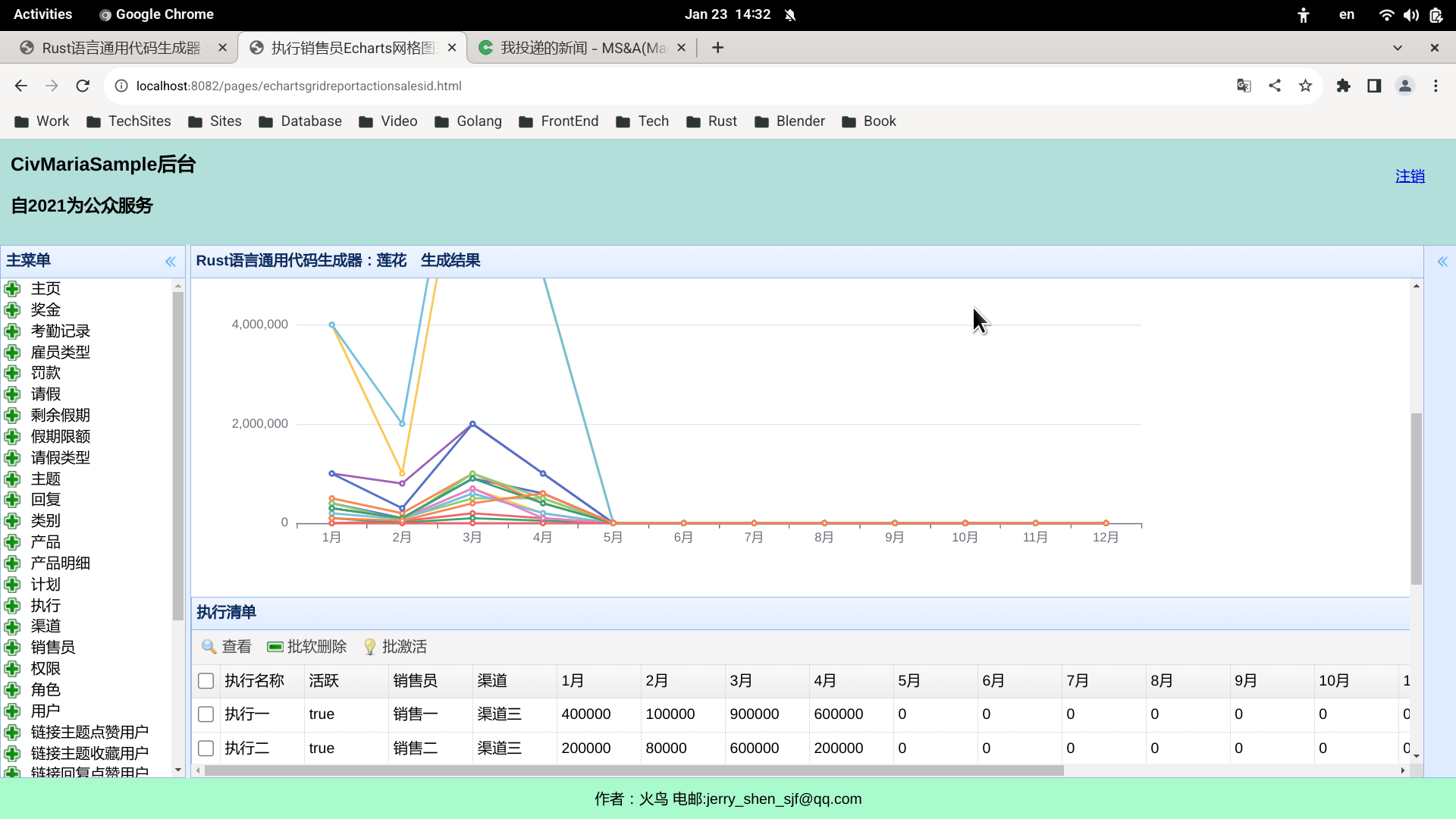Click the 查看 magnifier icon
Image resolution: width=1456 pixels, height=819 pixels.
[x=209, y=647]
